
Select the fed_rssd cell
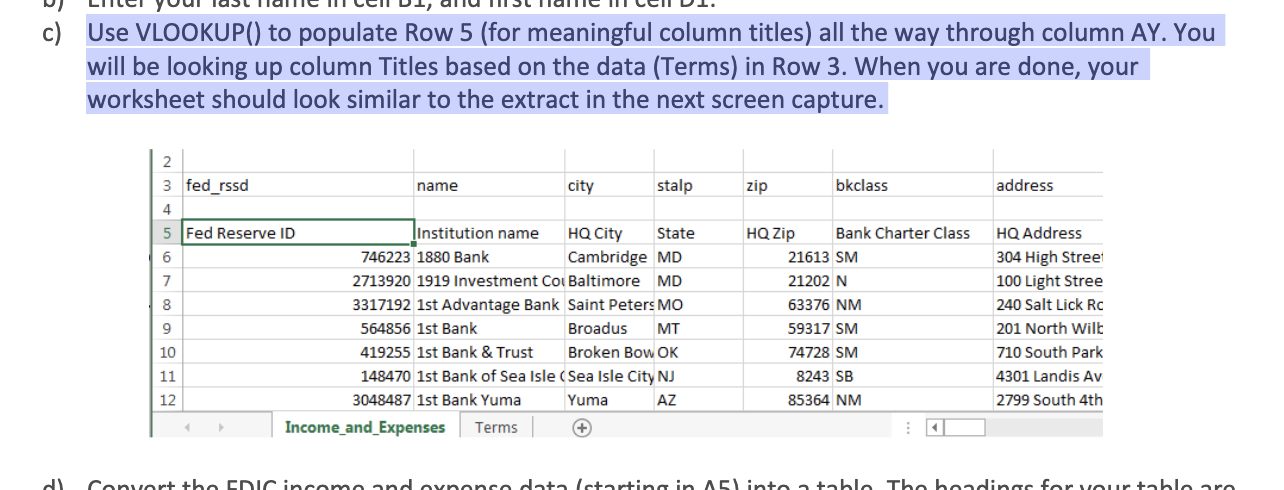tap(297, 185)
